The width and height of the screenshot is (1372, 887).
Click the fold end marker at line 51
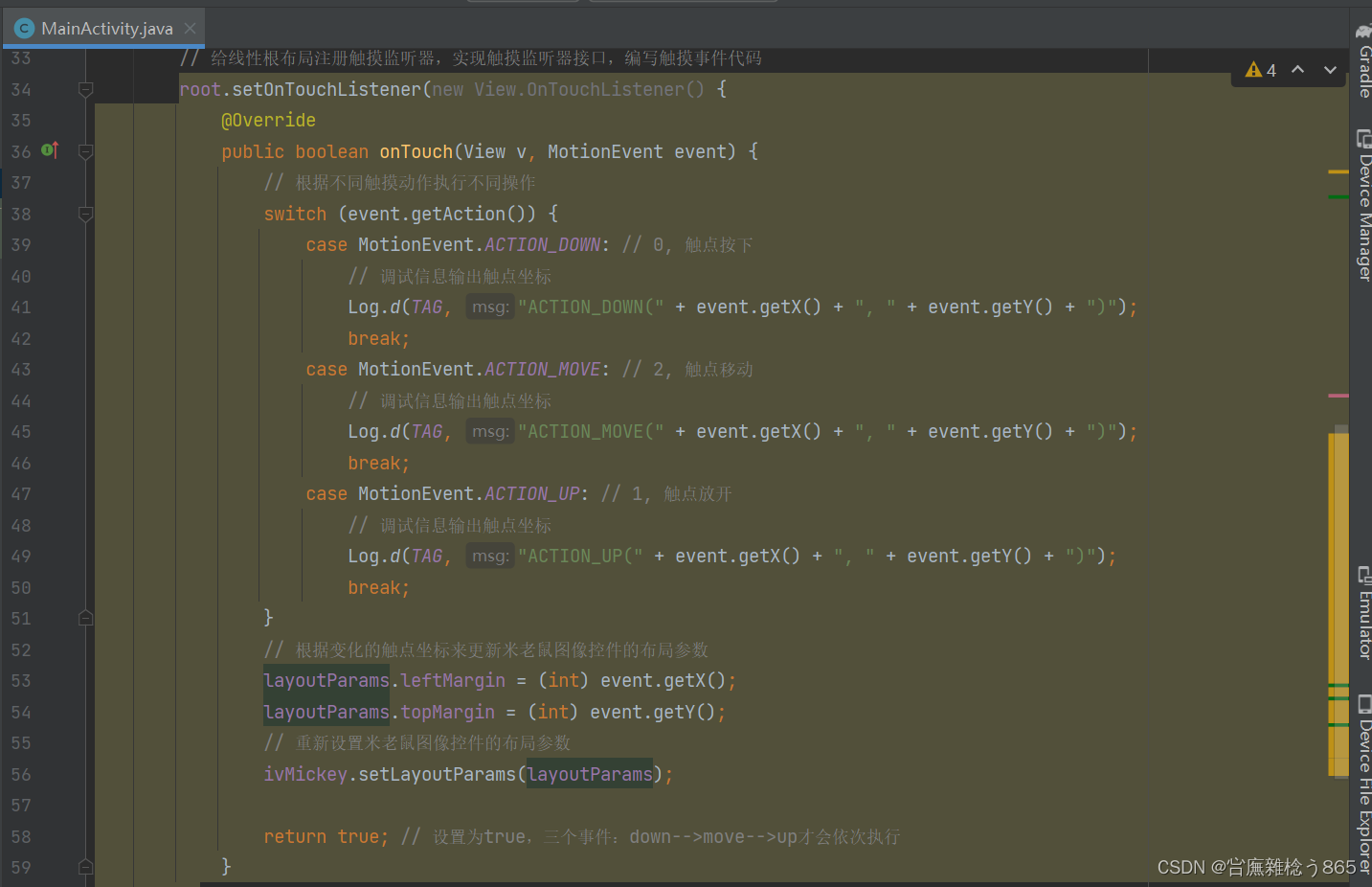85,619
